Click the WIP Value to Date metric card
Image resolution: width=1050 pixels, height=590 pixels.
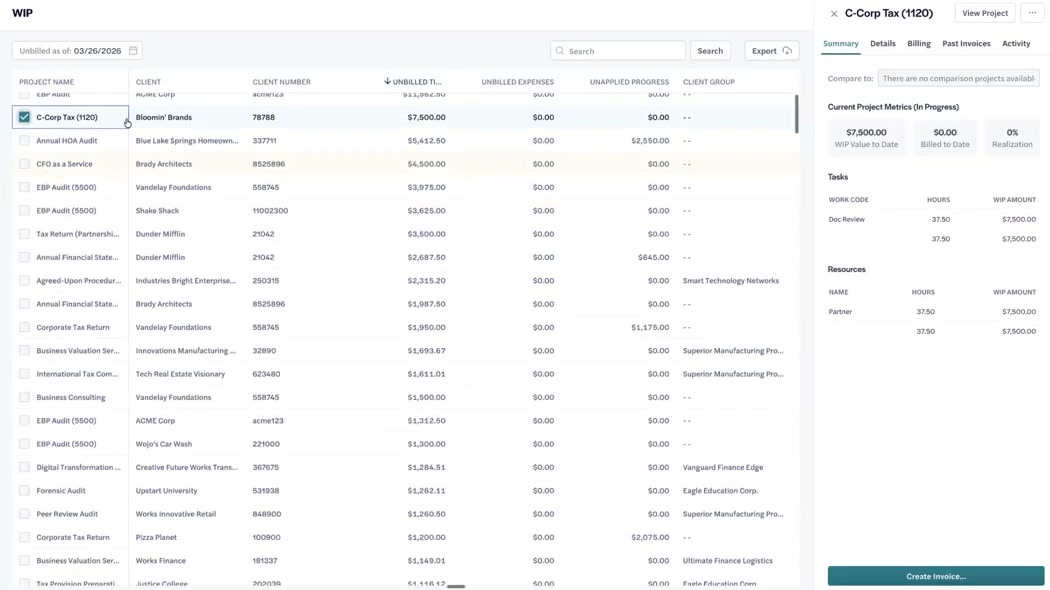(x=866, y=137)
